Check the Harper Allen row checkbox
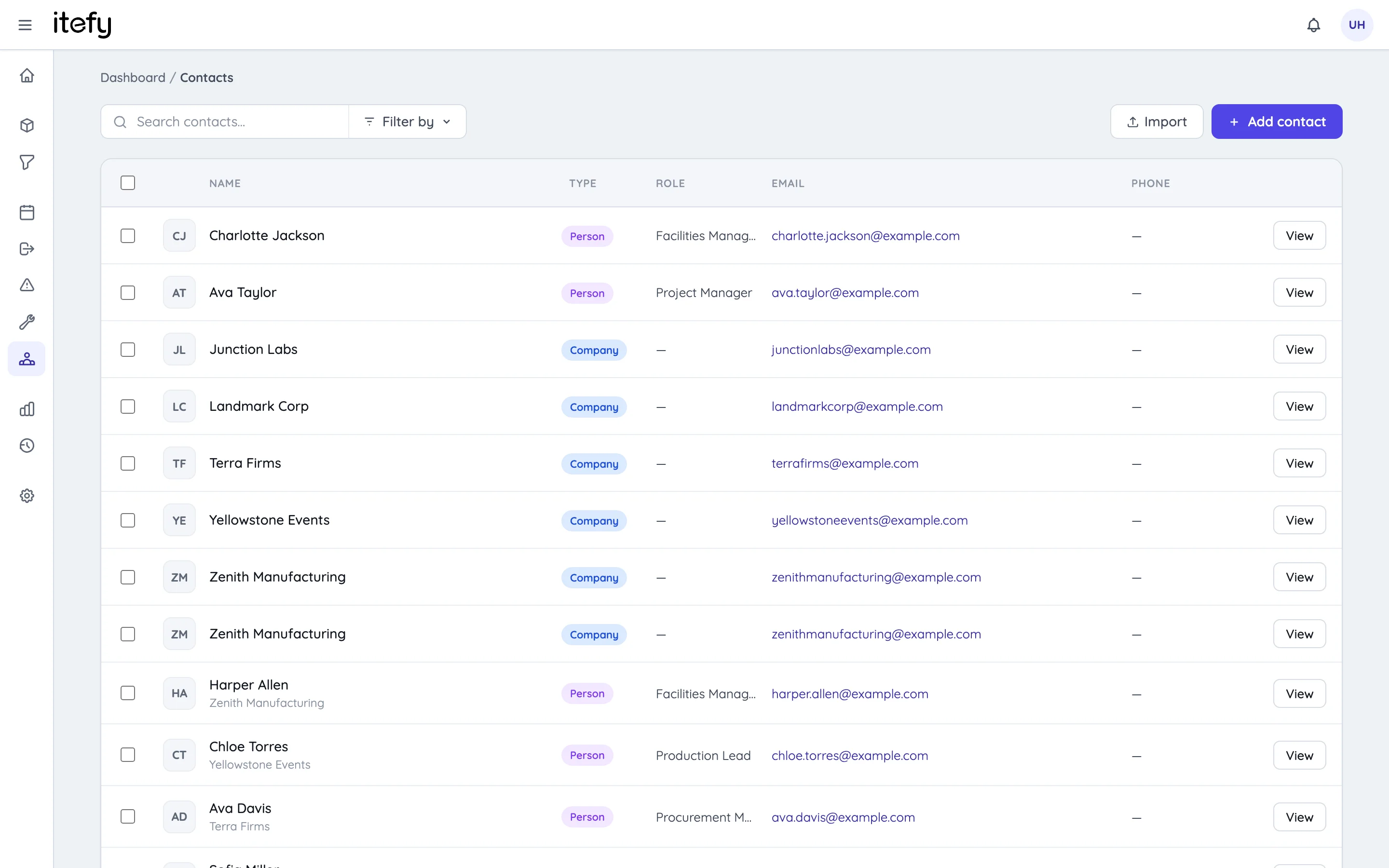 (128, 693)
